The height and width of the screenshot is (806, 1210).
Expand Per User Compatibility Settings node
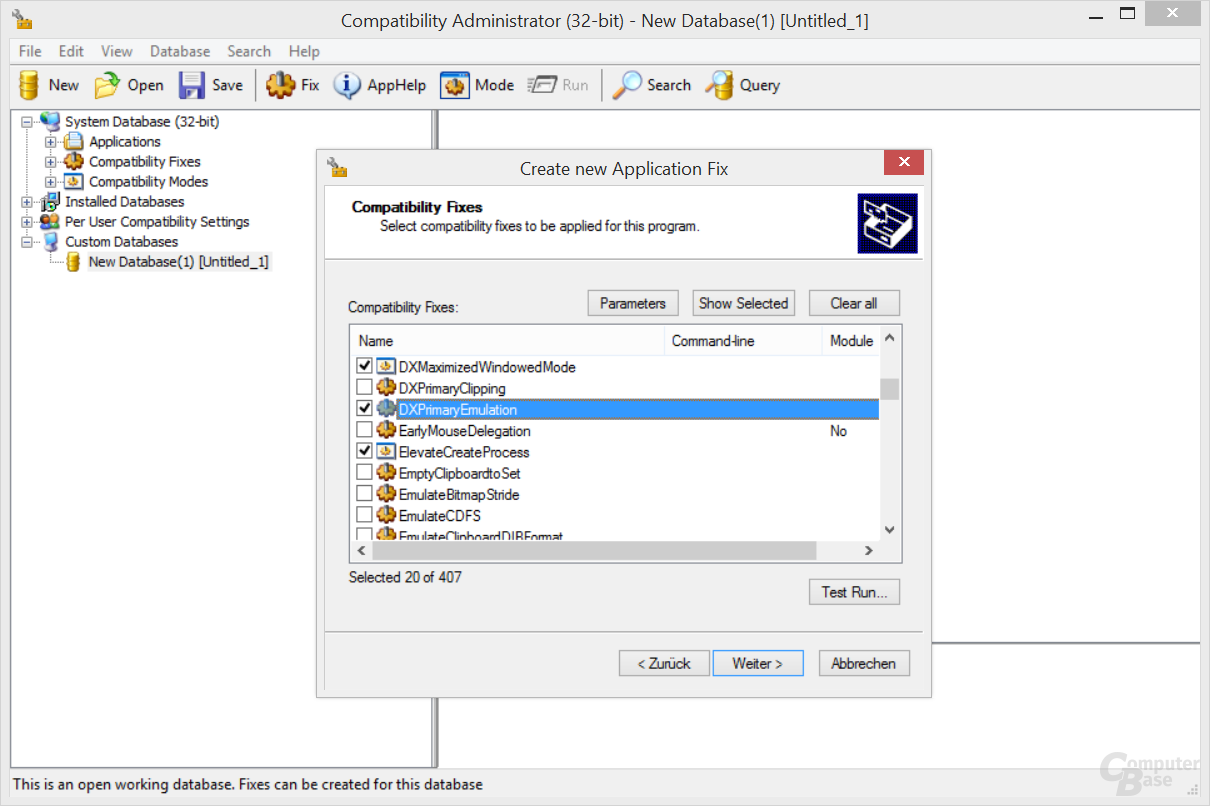point(27,222)
